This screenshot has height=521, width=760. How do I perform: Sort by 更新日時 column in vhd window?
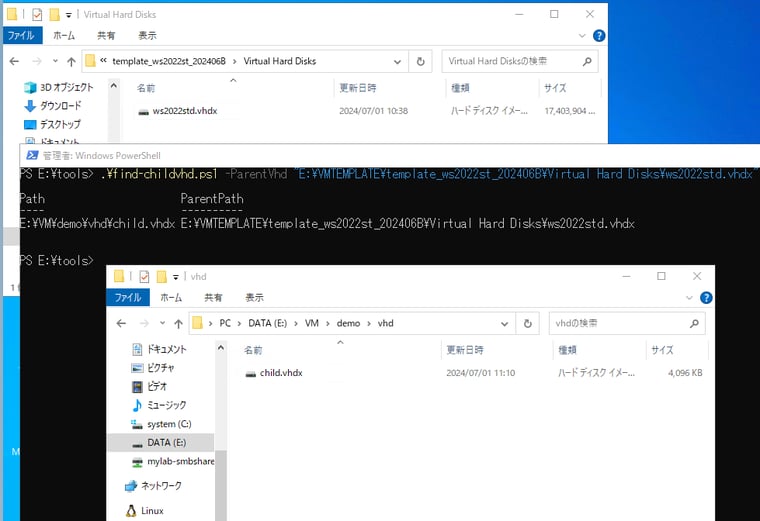[x=465, y=350]
